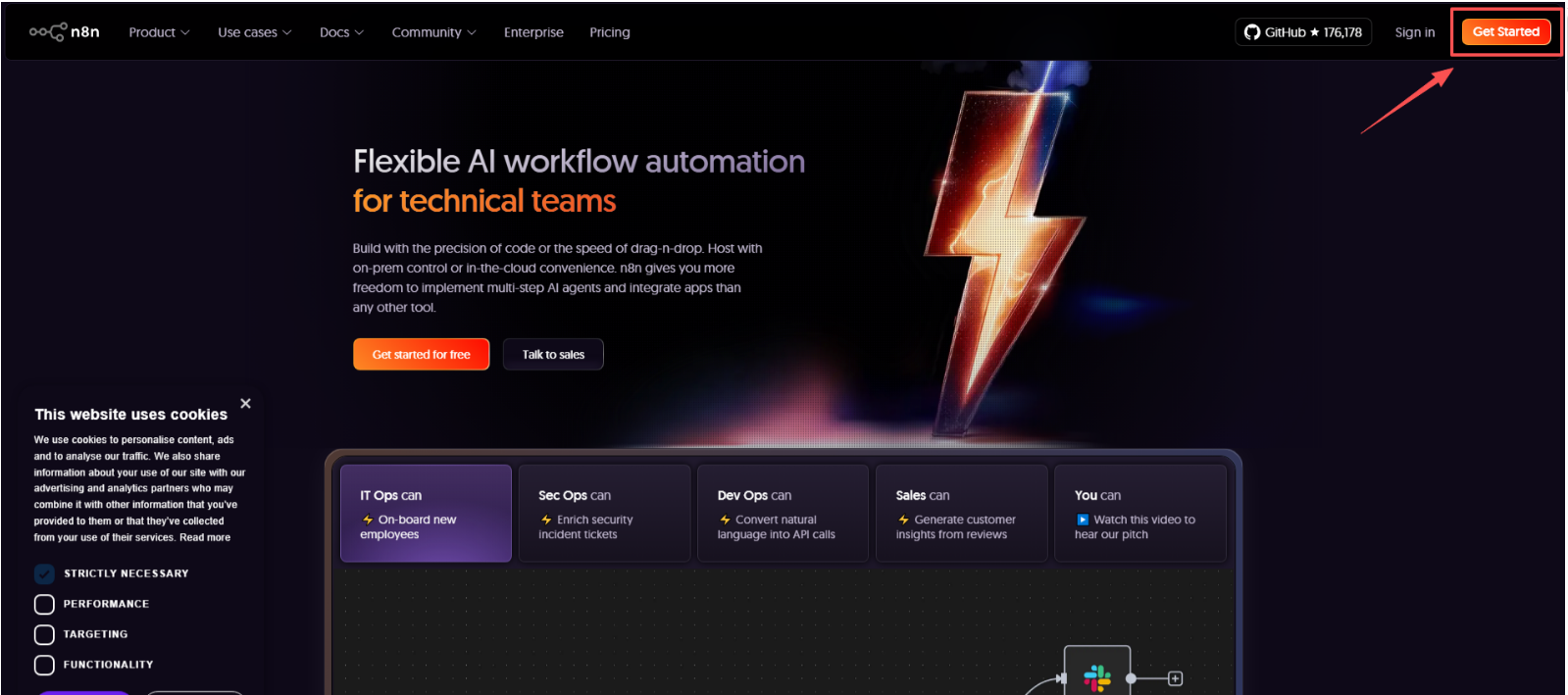Click the Talk to sales button
The image size is (1568, 695).
(553, 354)
